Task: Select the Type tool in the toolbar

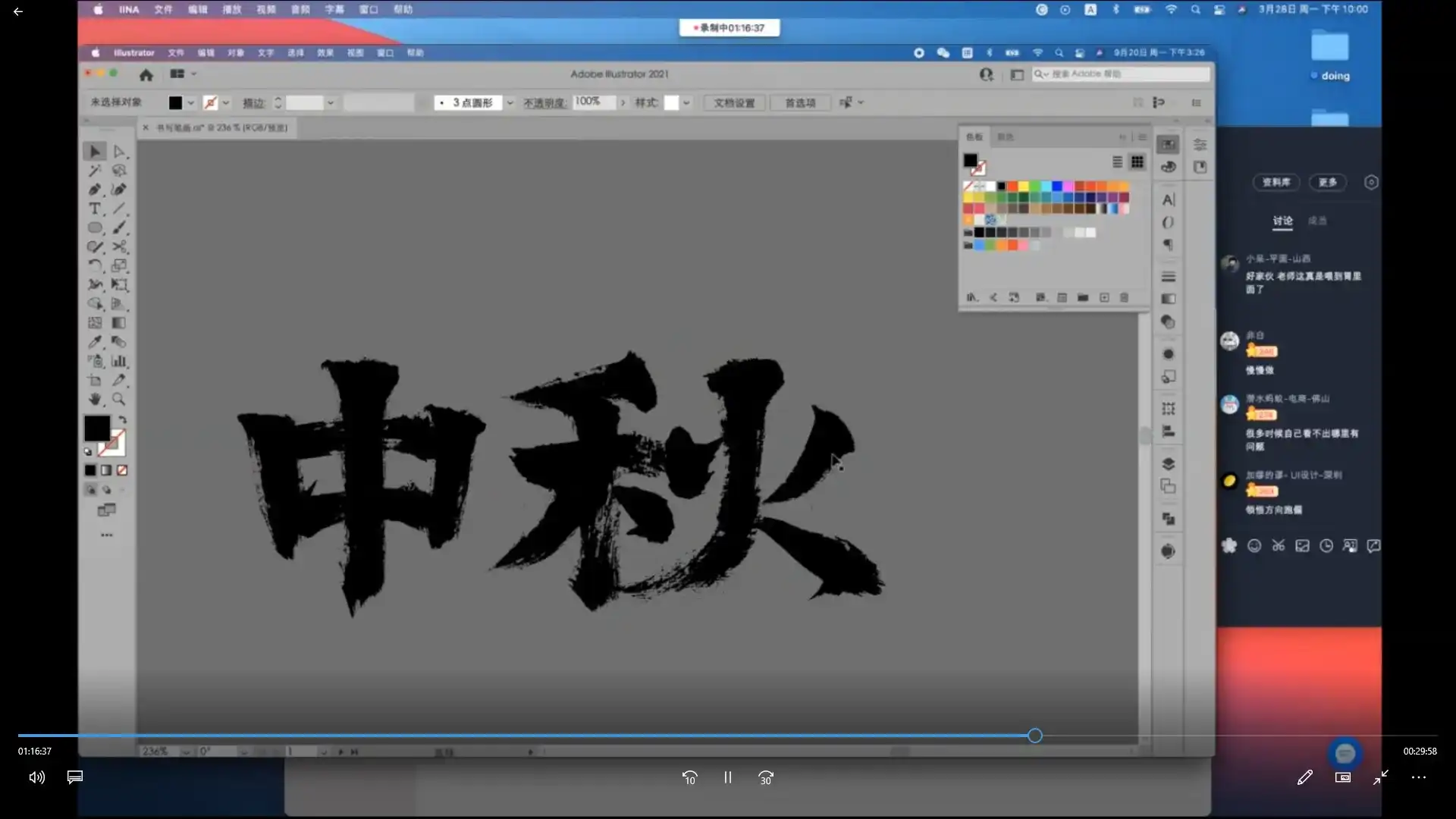Action: point(95,209)
